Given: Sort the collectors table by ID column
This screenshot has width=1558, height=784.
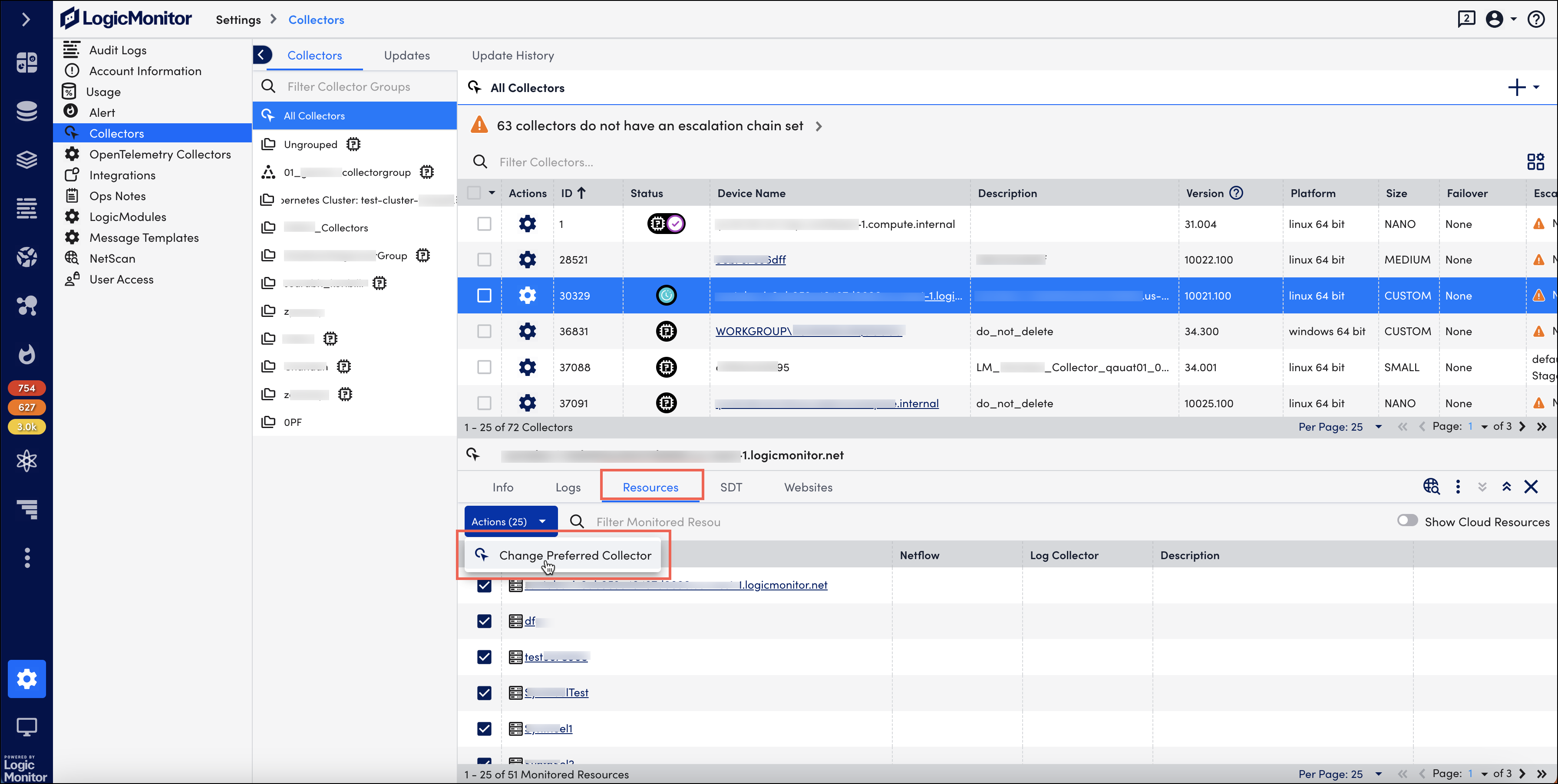Looking at the screenshot, I should [573, 193].
